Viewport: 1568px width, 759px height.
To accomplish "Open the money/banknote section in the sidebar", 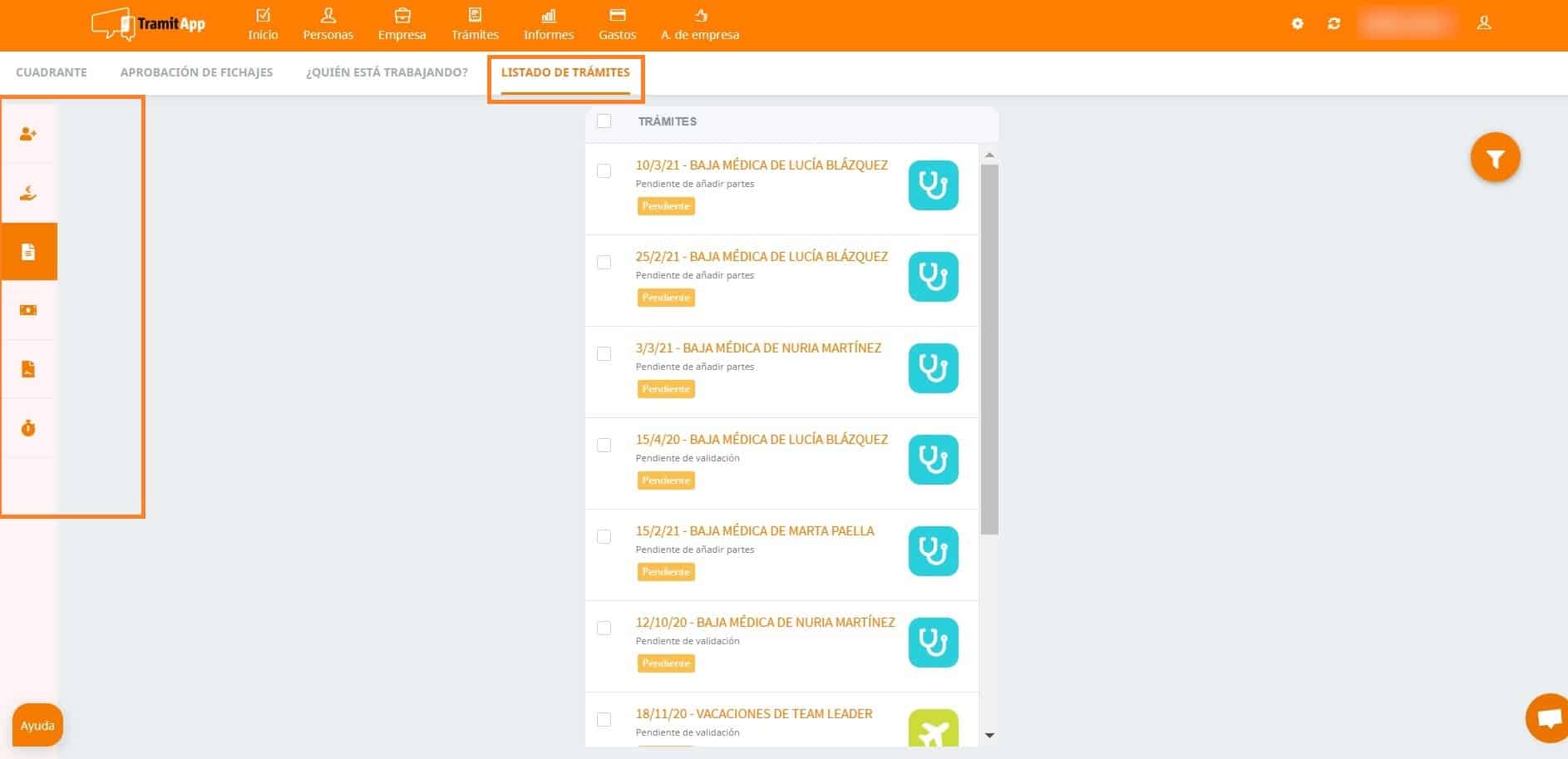I will [28, 309].
